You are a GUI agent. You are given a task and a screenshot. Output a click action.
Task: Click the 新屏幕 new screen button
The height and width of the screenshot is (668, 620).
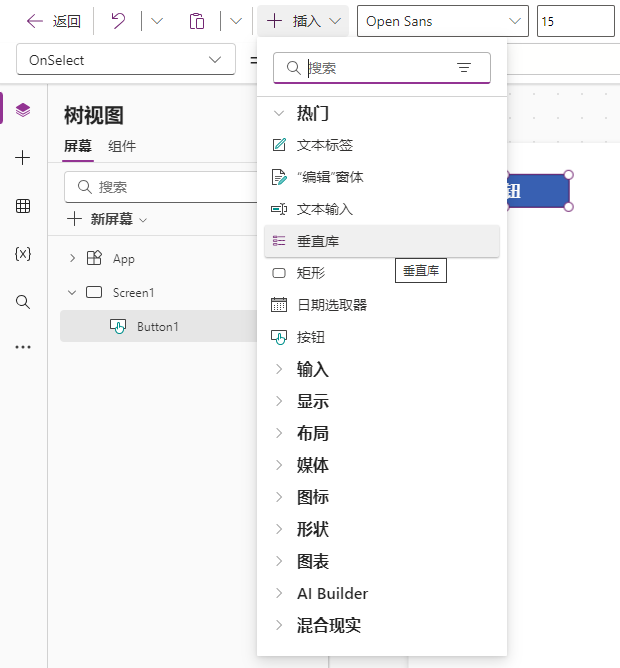click(x=107, y=219)
